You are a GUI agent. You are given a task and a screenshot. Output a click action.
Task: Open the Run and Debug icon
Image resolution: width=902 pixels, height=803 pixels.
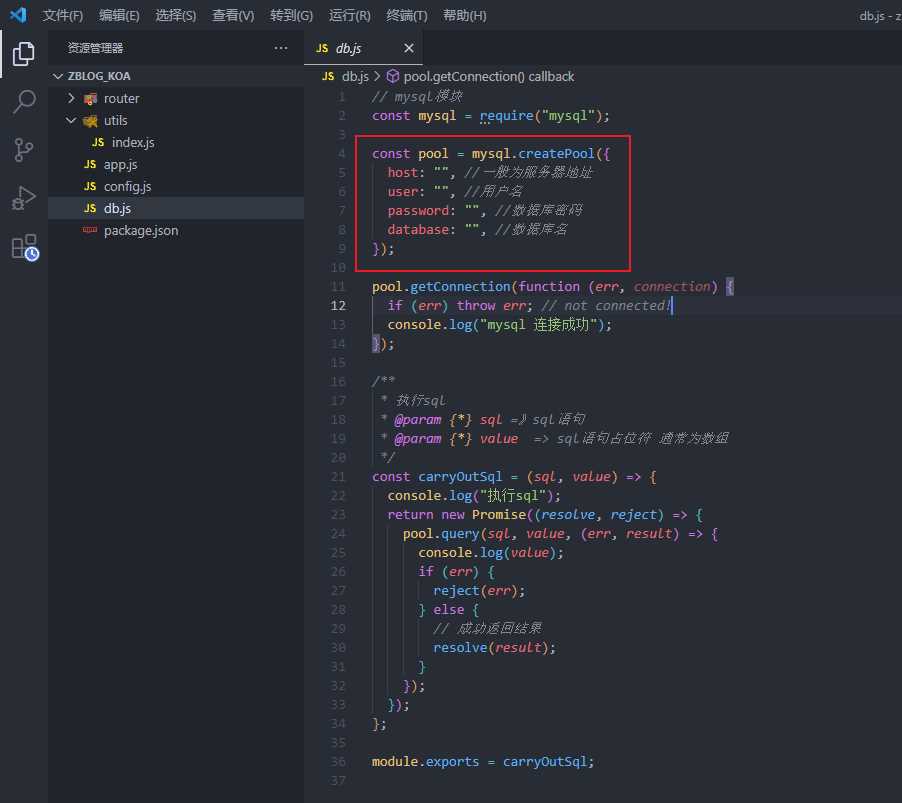coord(24,198)
